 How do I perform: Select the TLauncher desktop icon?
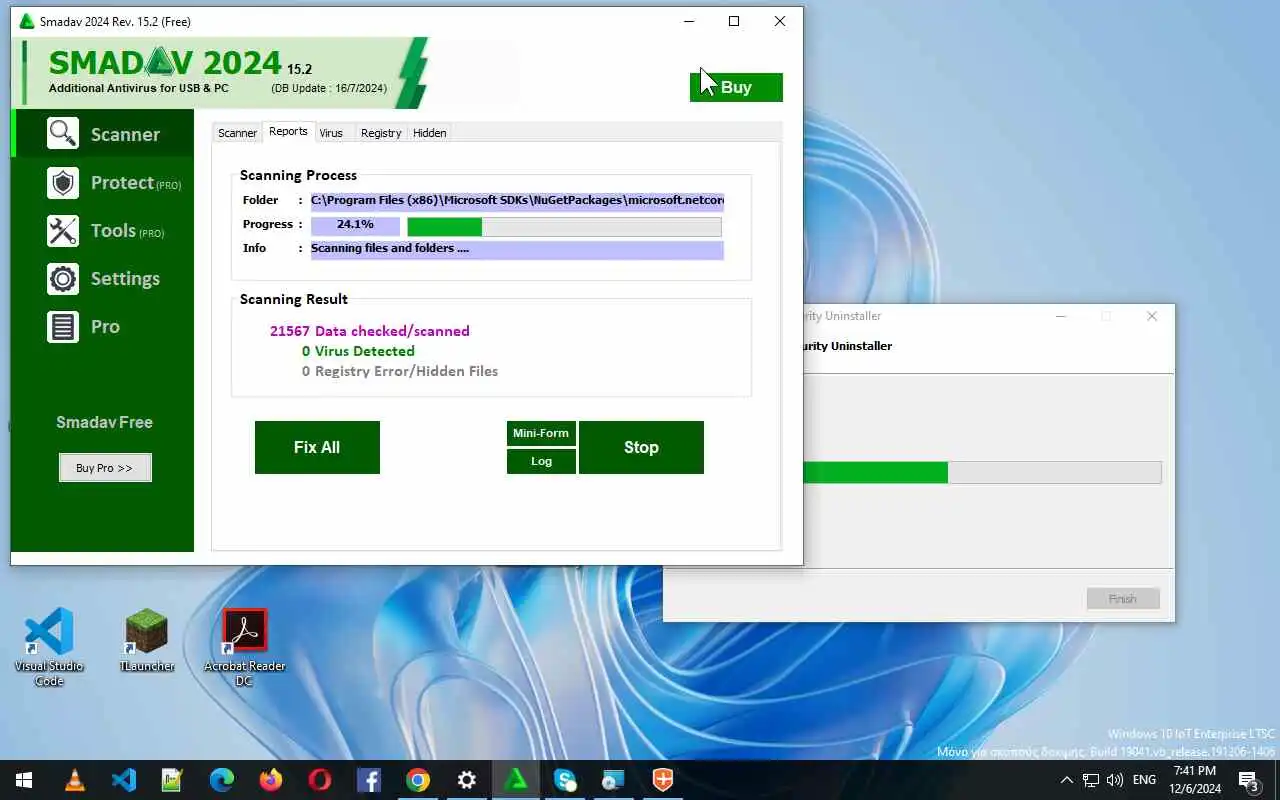point(147,640)
